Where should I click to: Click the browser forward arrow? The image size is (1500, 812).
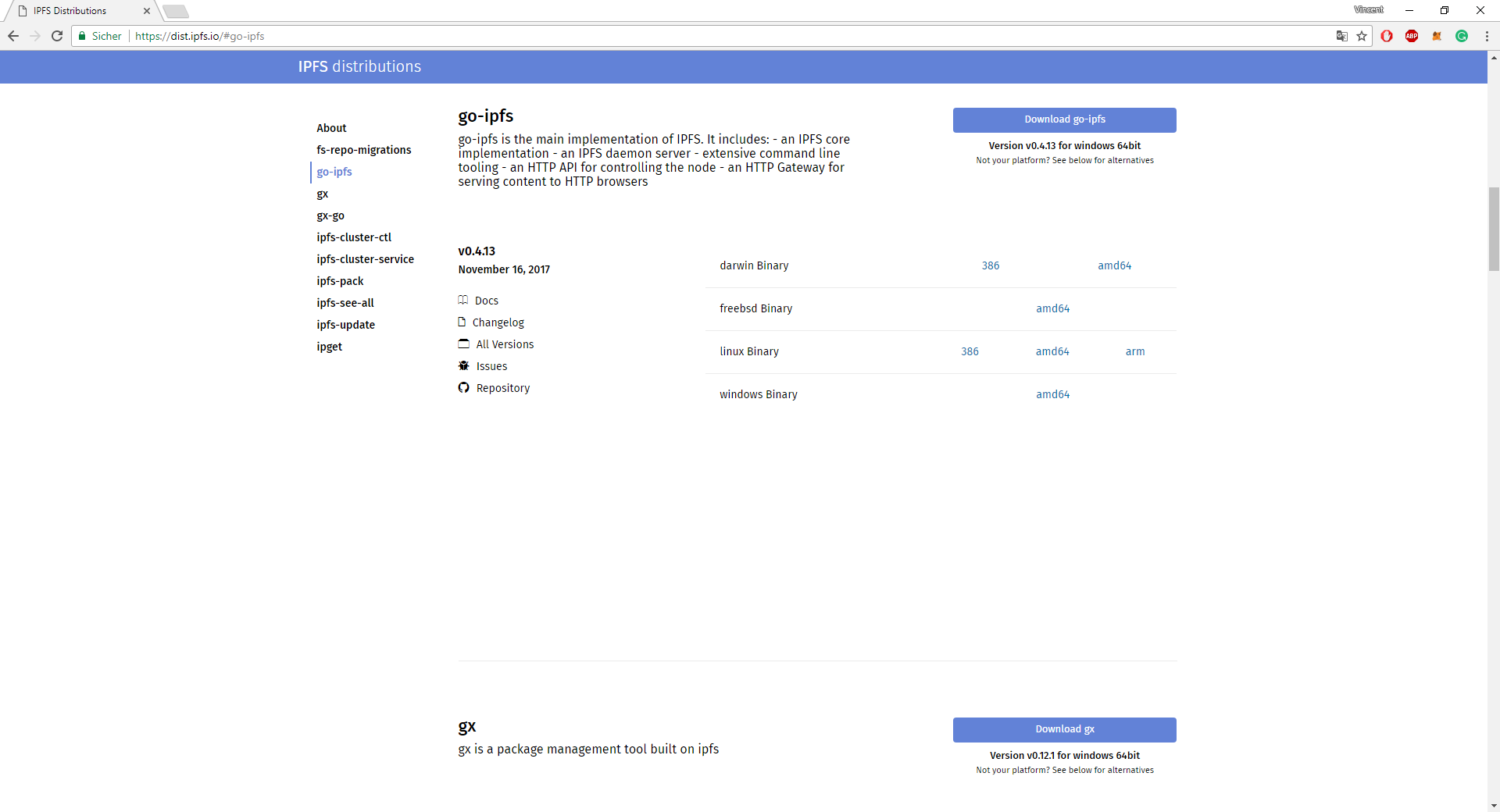pyautogui.click(x=35, y=36)
